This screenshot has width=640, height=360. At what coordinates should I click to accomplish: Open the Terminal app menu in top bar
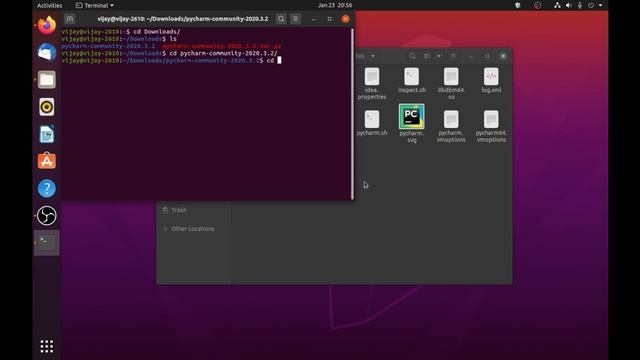[x=95, y=5]
